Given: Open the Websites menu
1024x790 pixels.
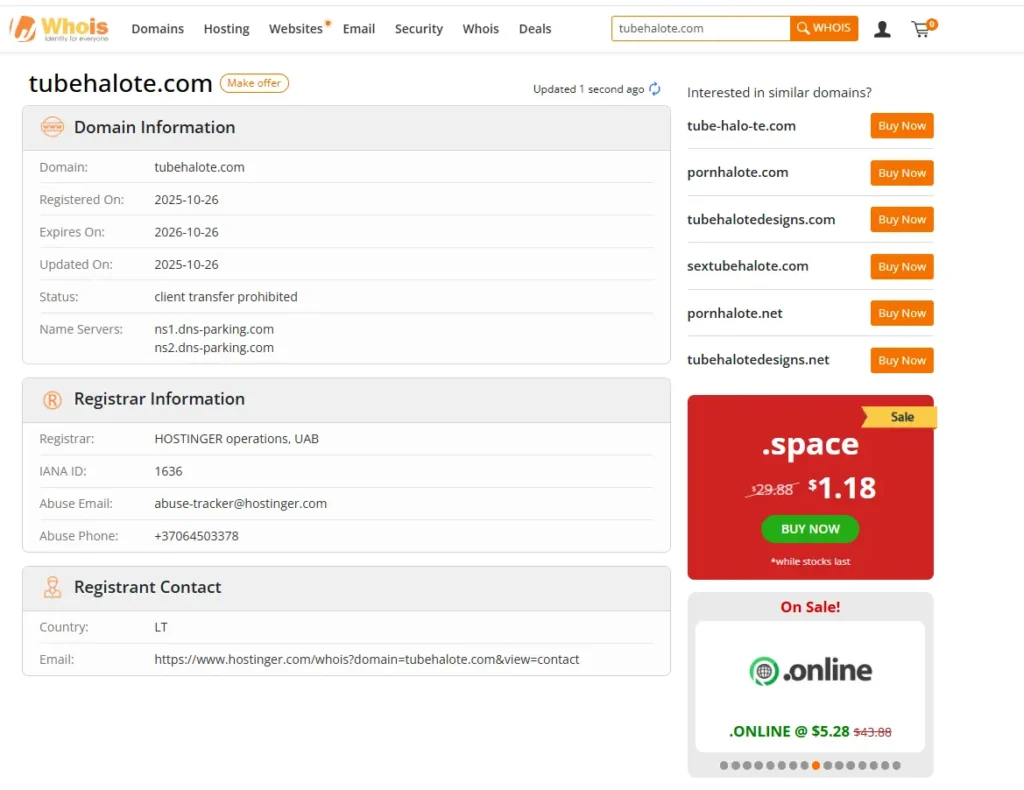Looking at the screenshot, I should (x=296, y=29).
